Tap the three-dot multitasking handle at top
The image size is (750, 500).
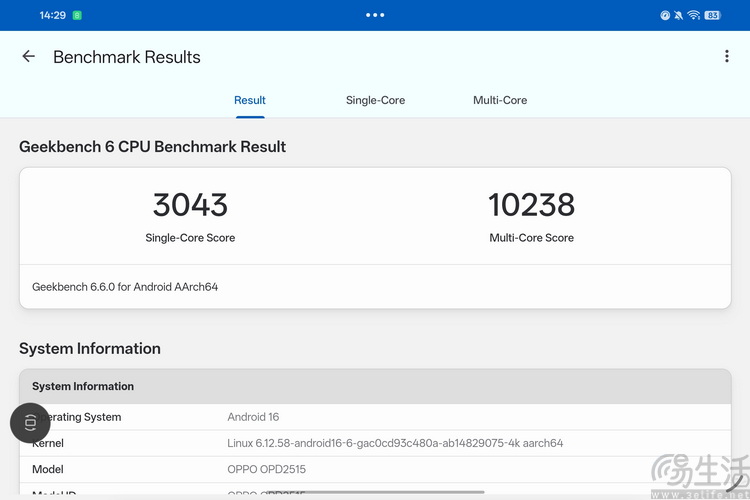[x=375, y=15]
